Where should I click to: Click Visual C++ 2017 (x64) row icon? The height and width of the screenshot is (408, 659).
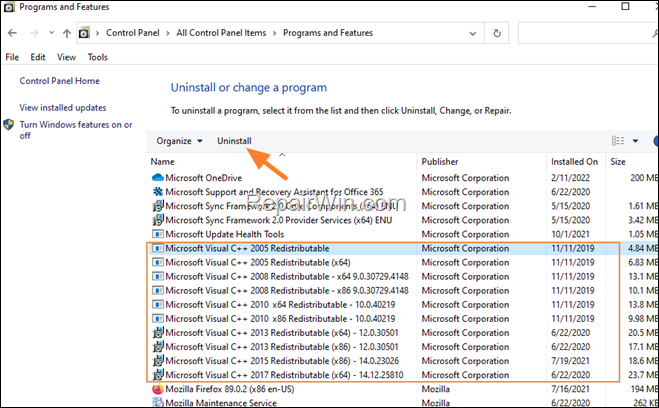(x=158, y=374)
